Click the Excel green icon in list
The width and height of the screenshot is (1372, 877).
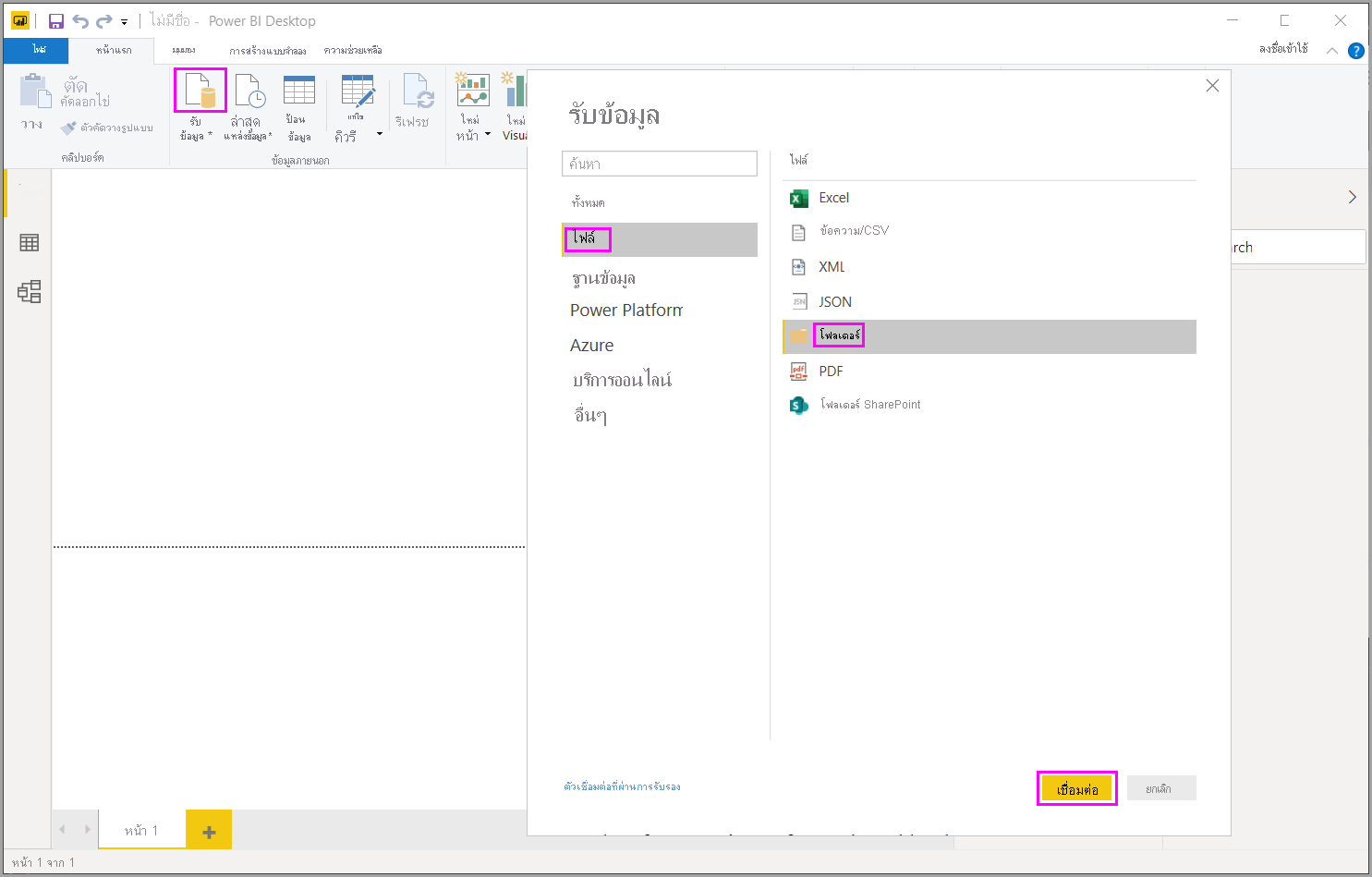pos(799,198)
